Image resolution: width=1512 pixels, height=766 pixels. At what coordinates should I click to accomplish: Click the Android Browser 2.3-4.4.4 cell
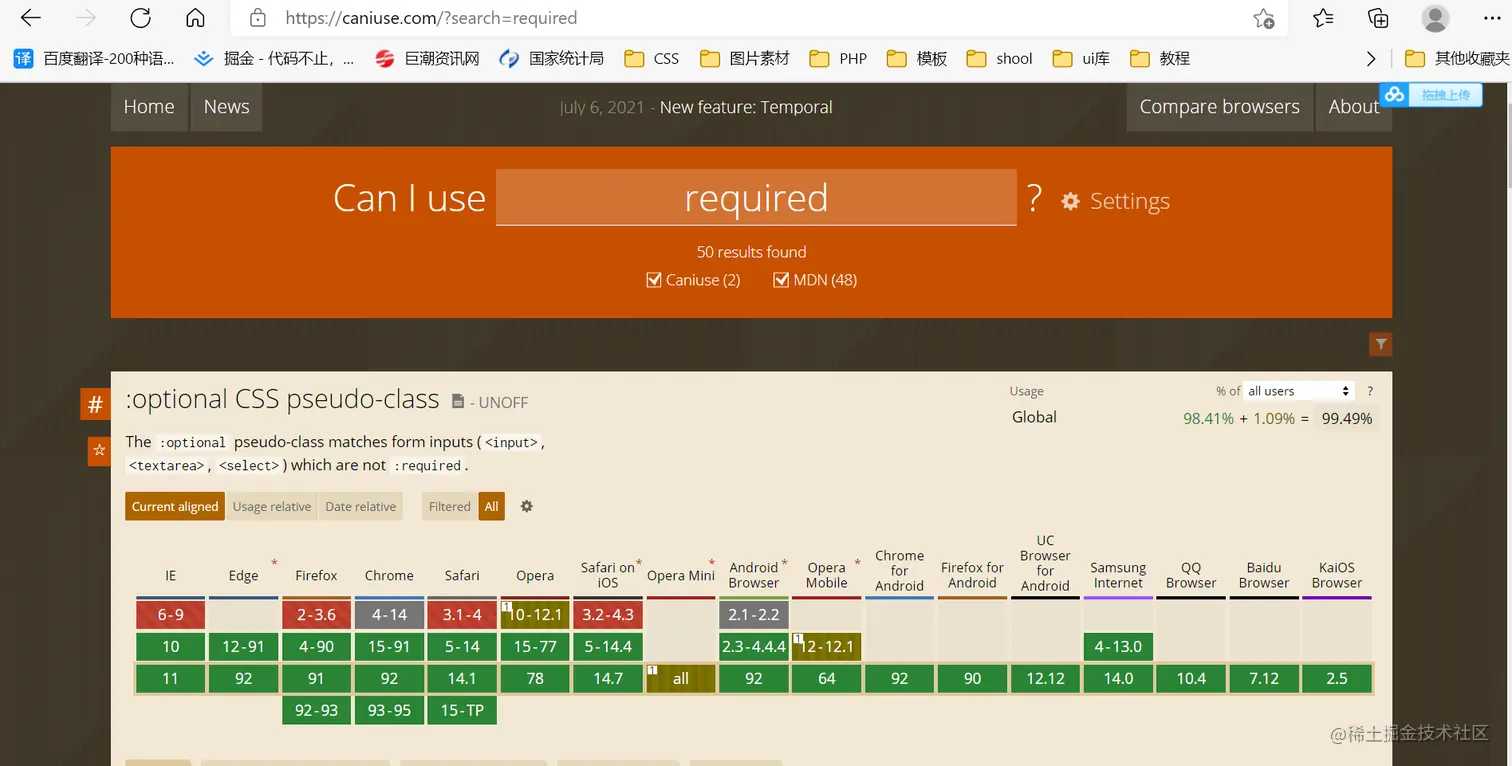click(x=754, y=647)
